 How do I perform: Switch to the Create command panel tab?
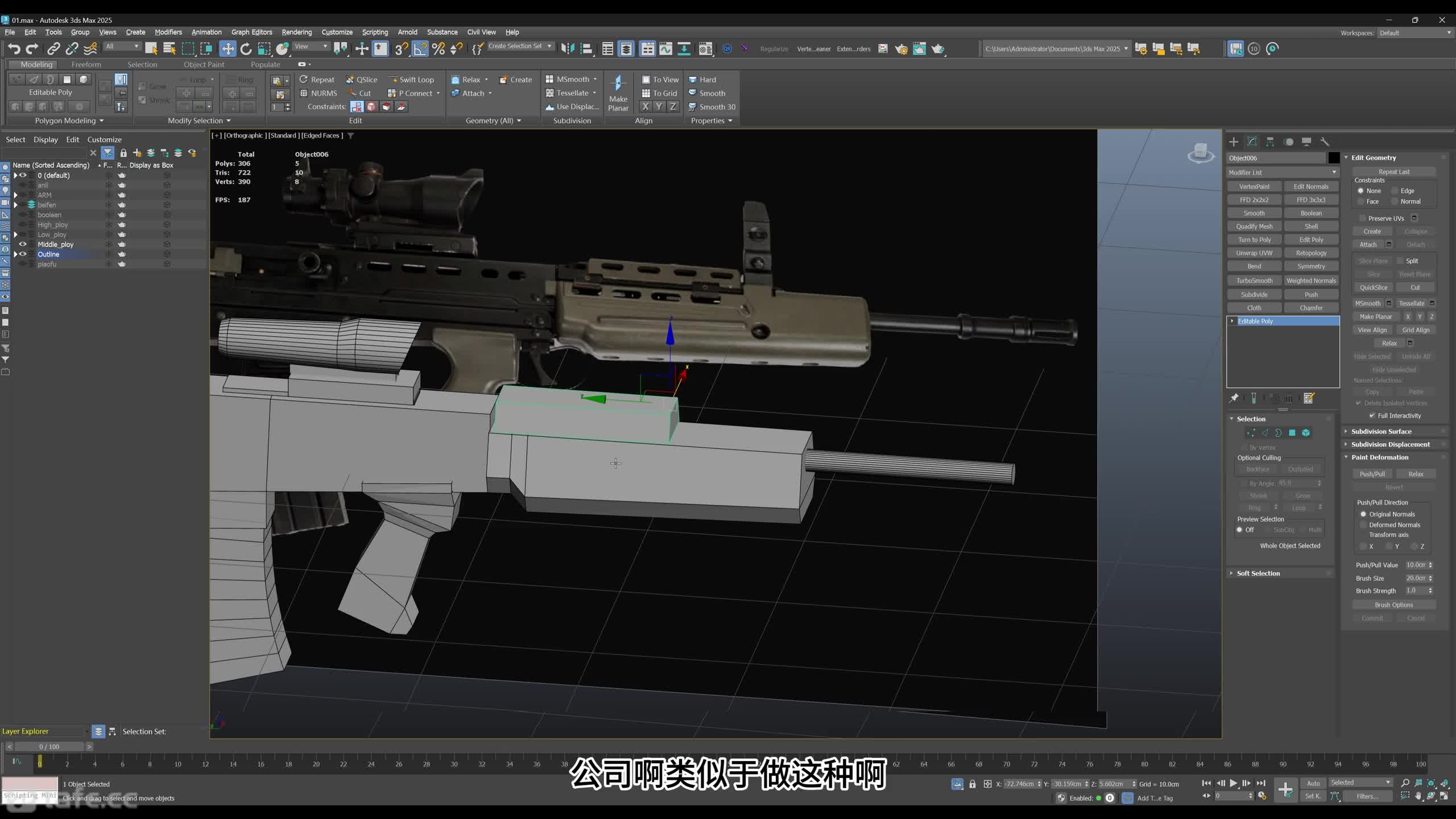(1234, 142)
